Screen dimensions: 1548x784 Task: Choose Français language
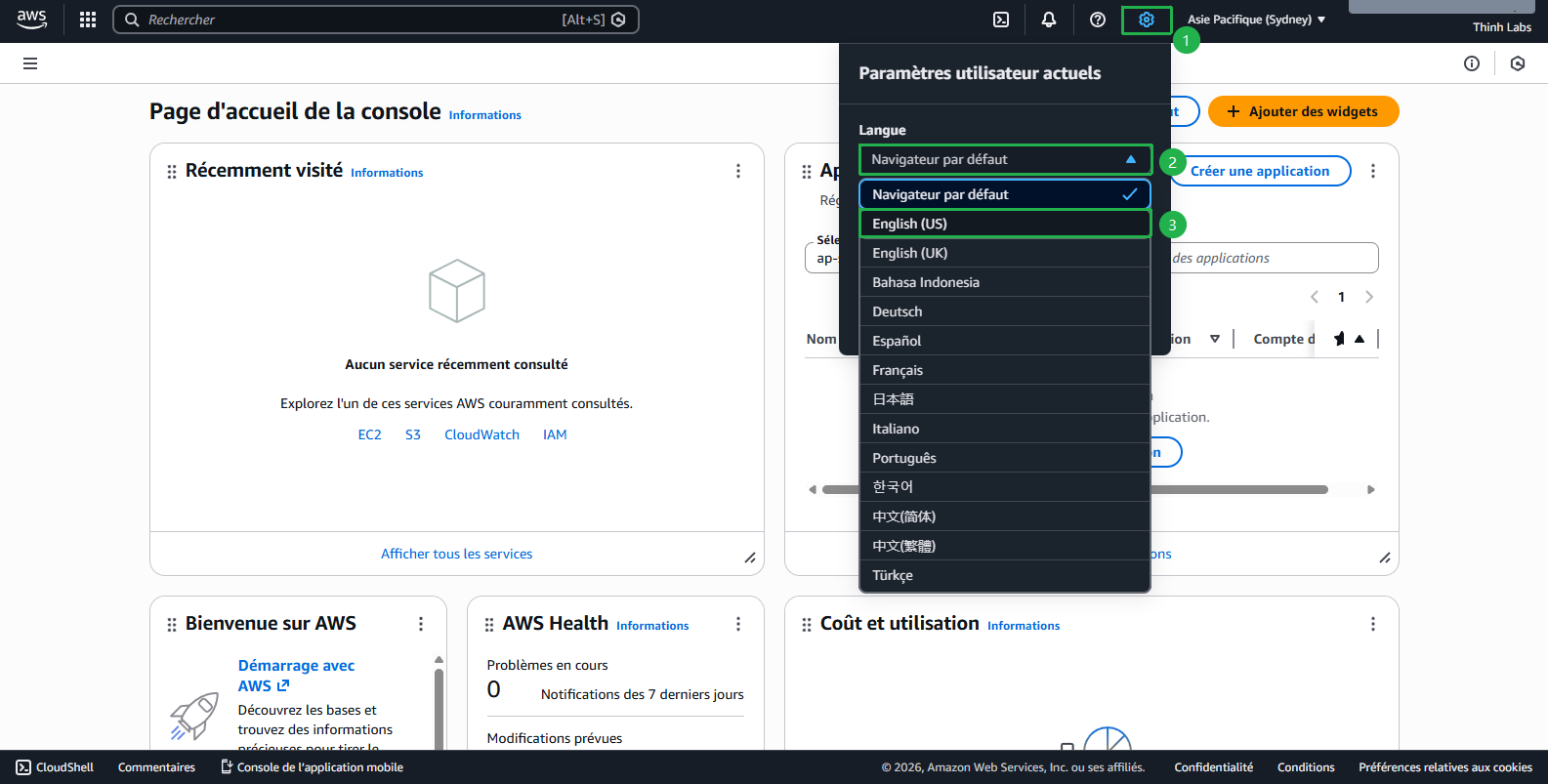(x=1005, y=370)
